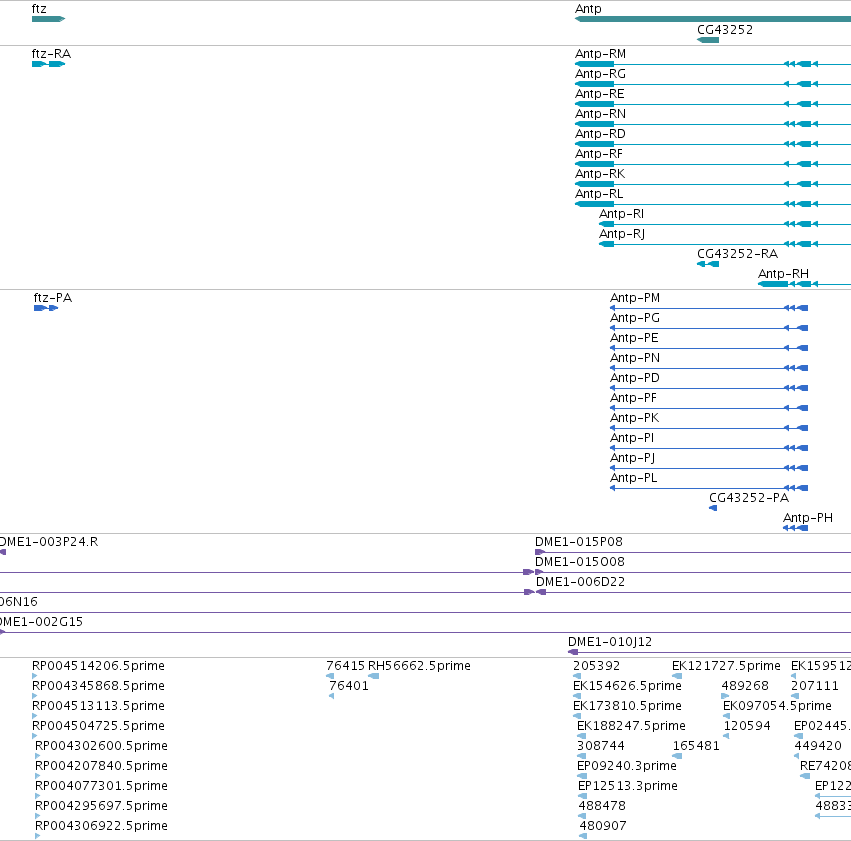Screen dimensions: 851x841
Task: Open the RP004295697.5prime EST label
Action: click(x=101, y=806)
